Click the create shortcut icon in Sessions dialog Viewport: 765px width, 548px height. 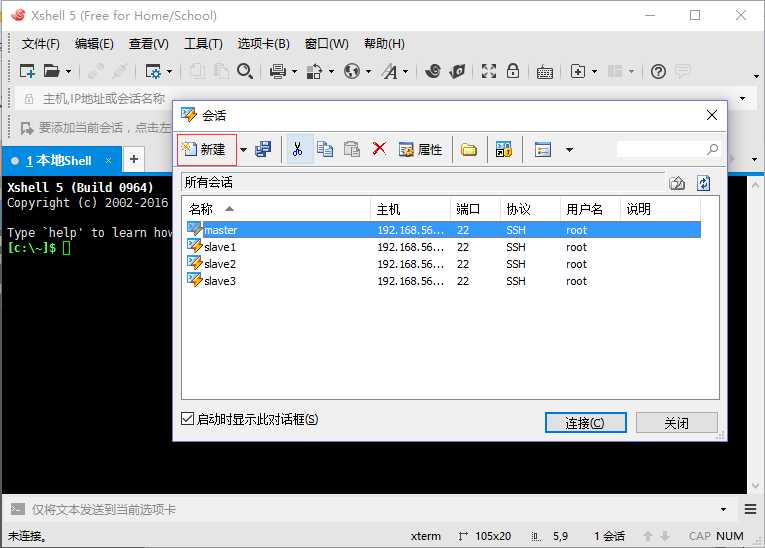[x=503, y=149]
